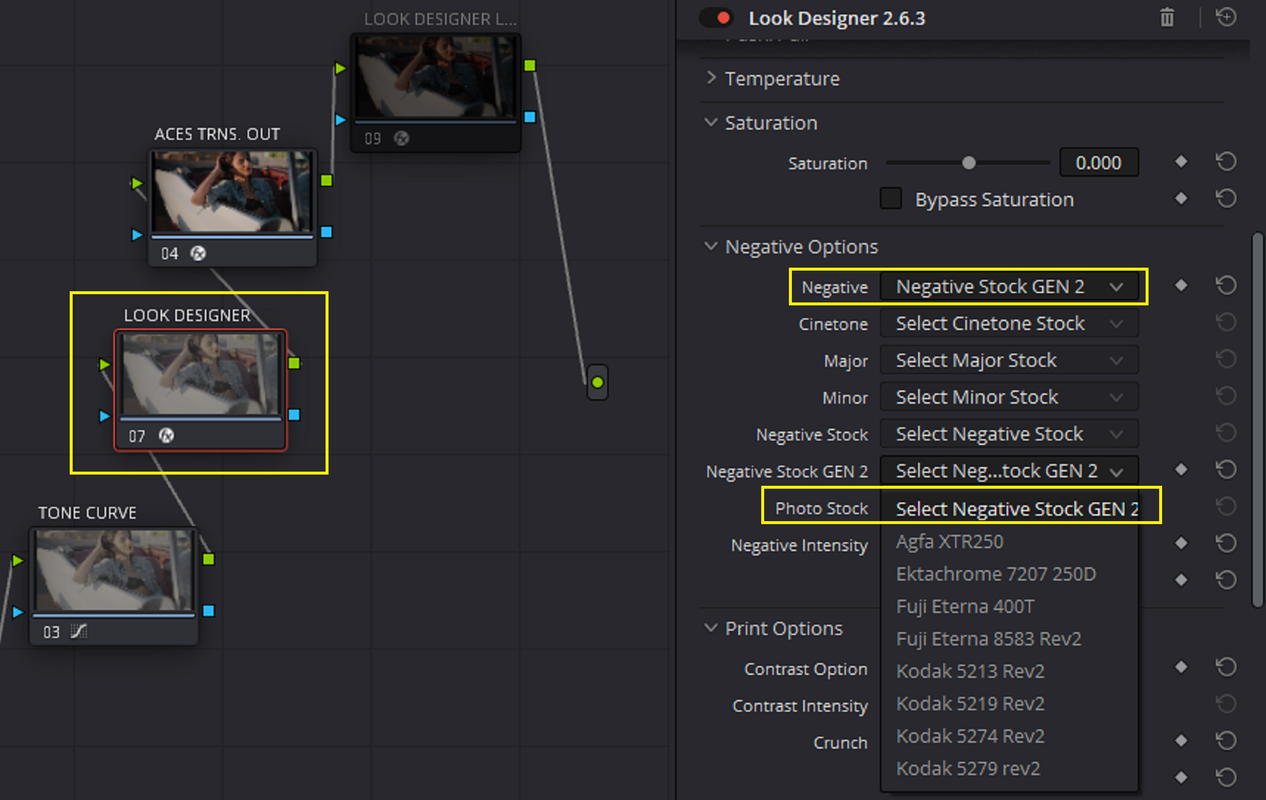1266x800 pixels.
Task: Reset the Contrast Option setting
Action: coord(1226,668)
